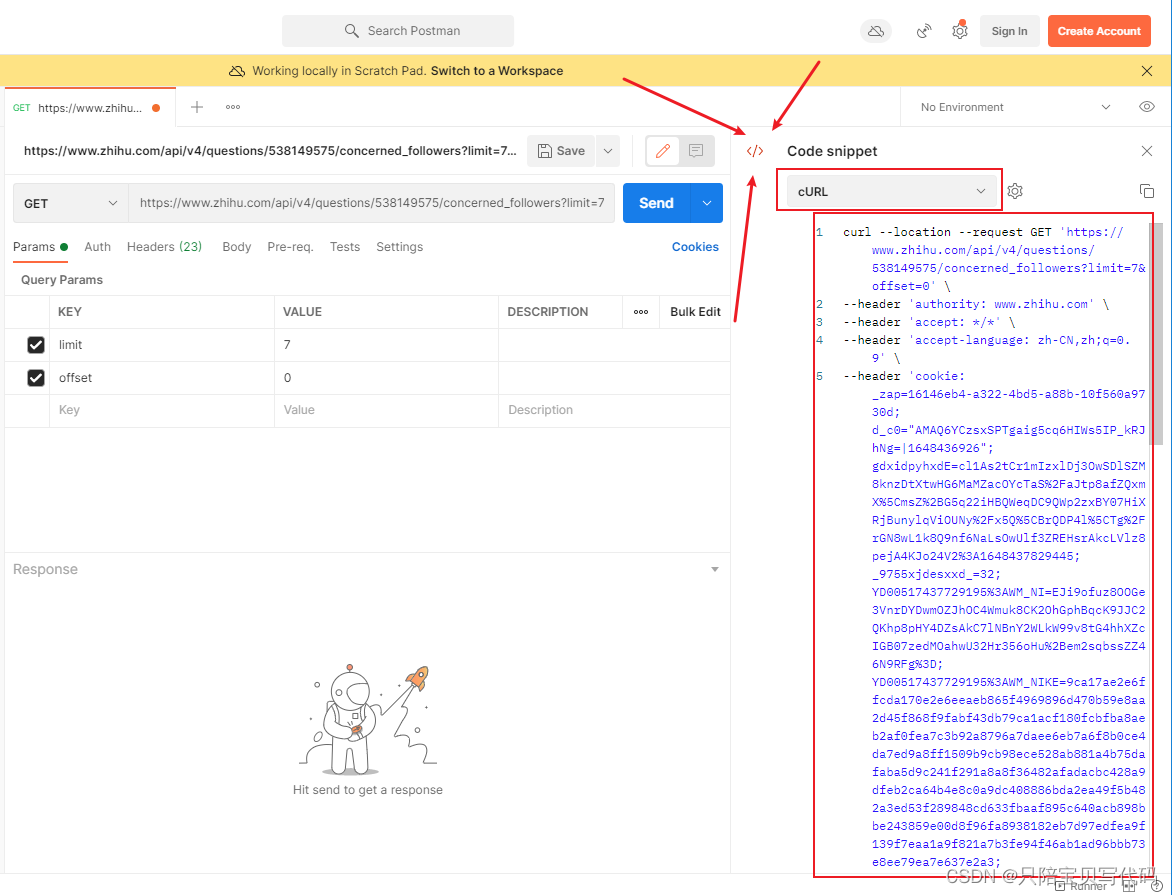Click the empty Description field in params
The image size is (1172, 895).
[x=614, y=410]
